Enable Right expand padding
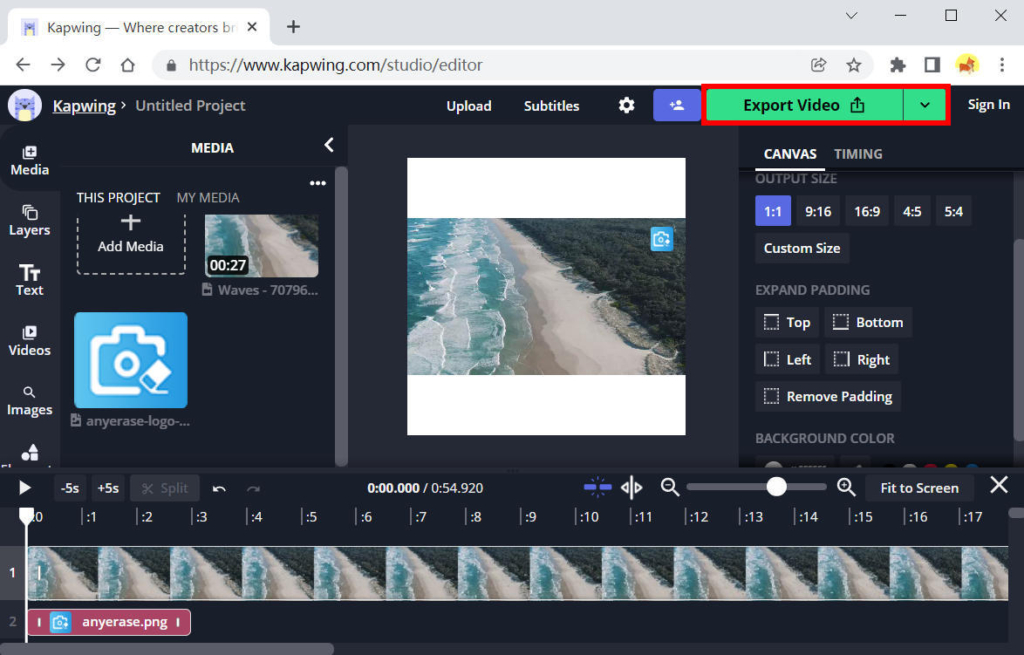 click(861, 358)
